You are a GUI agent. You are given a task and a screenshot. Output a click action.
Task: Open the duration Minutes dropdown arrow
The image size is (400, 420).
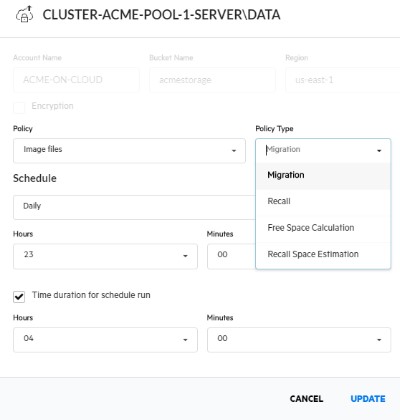[379, 340]
